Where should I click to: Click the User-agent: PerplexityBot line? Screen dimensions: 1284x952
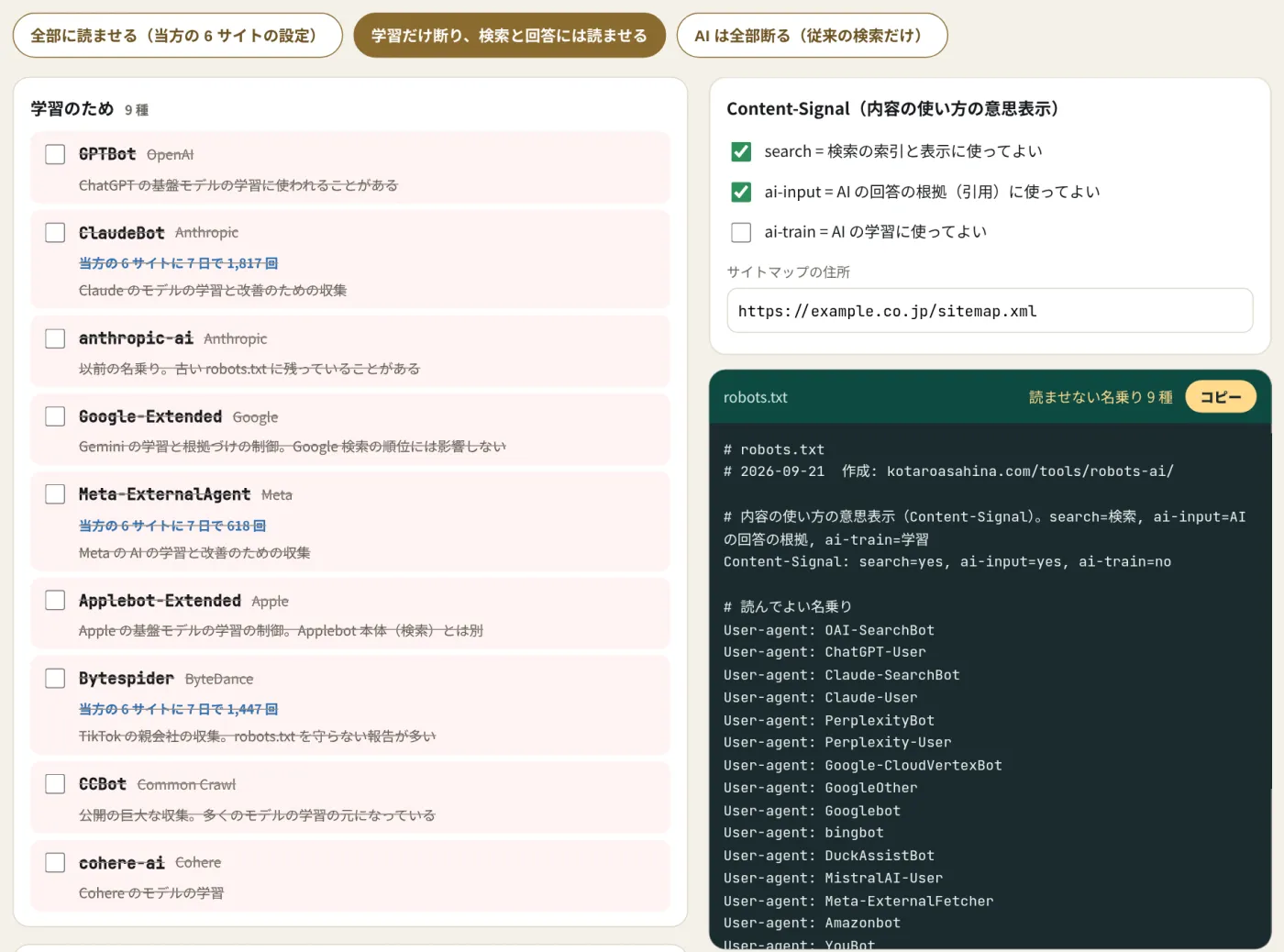(x=829, y=721)
